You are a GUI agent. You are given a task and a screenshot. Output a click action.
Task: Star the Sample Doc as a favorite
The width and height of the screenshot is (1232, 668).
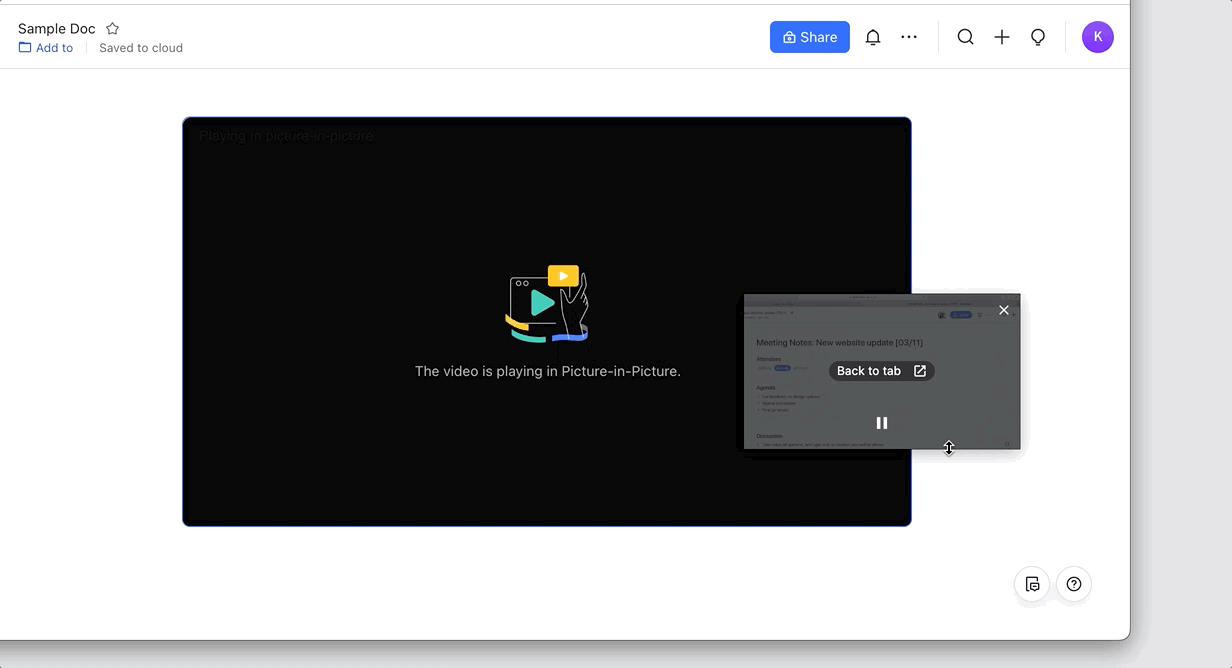[112, 28]
